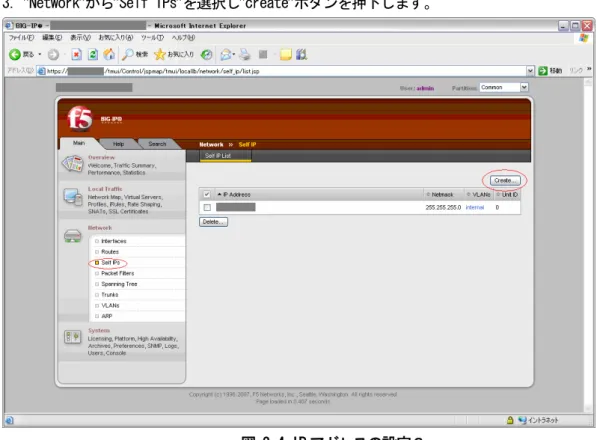Select Self IPs in Network menu

(110, 263)
